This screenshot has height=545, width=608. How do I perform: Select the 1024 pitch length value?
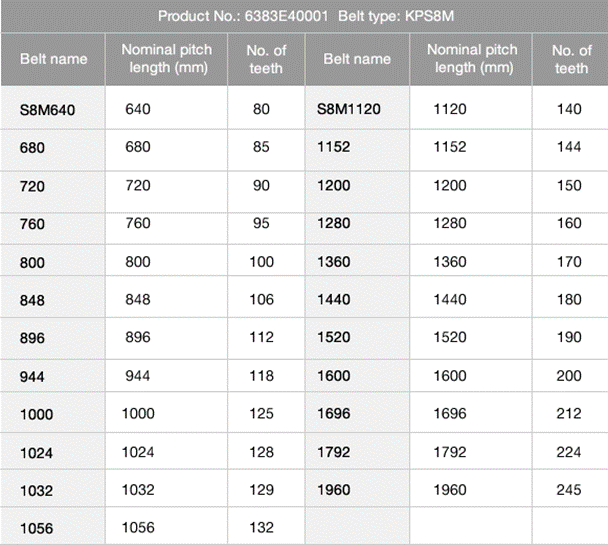[138, 452]
